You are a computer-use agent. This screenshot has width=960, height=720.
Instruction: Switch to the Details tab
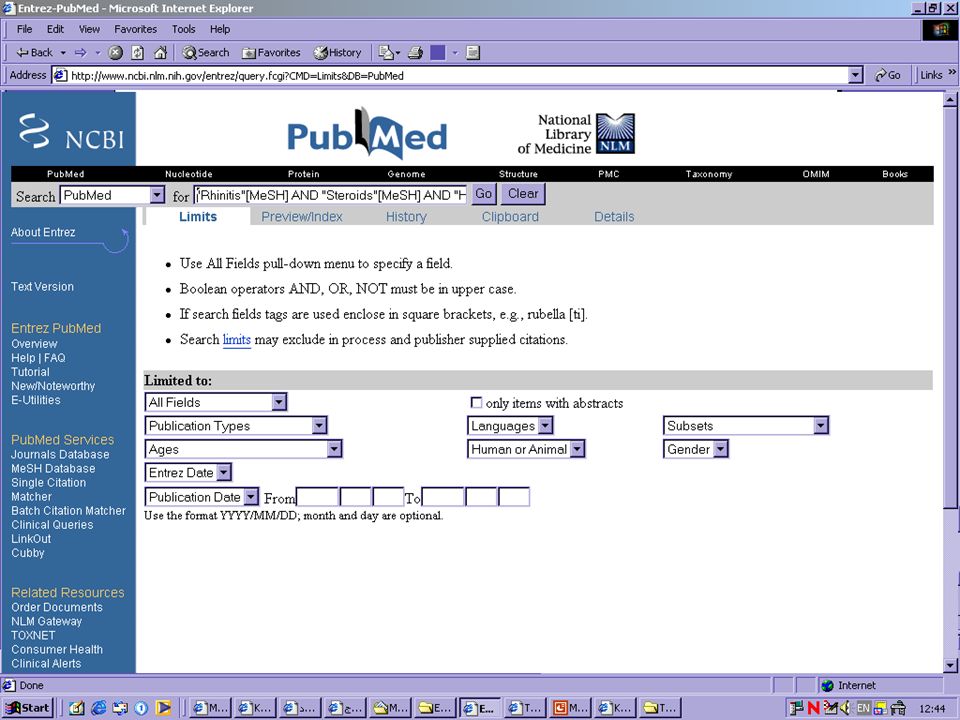[x=614, y=217]
